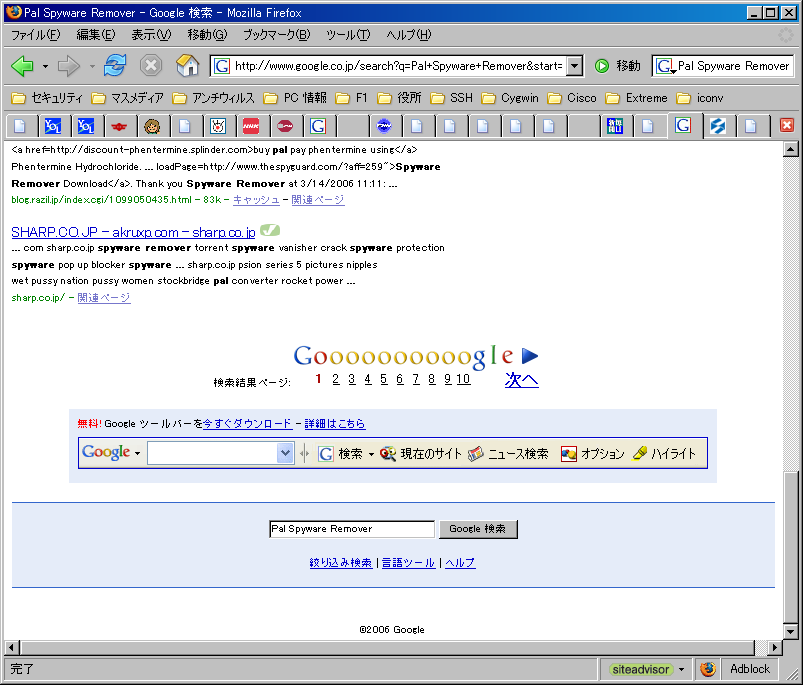The height and width of the screenshot is (685, 803).
Task: Open the ファイル(F) menu
Action: point(35,35)
